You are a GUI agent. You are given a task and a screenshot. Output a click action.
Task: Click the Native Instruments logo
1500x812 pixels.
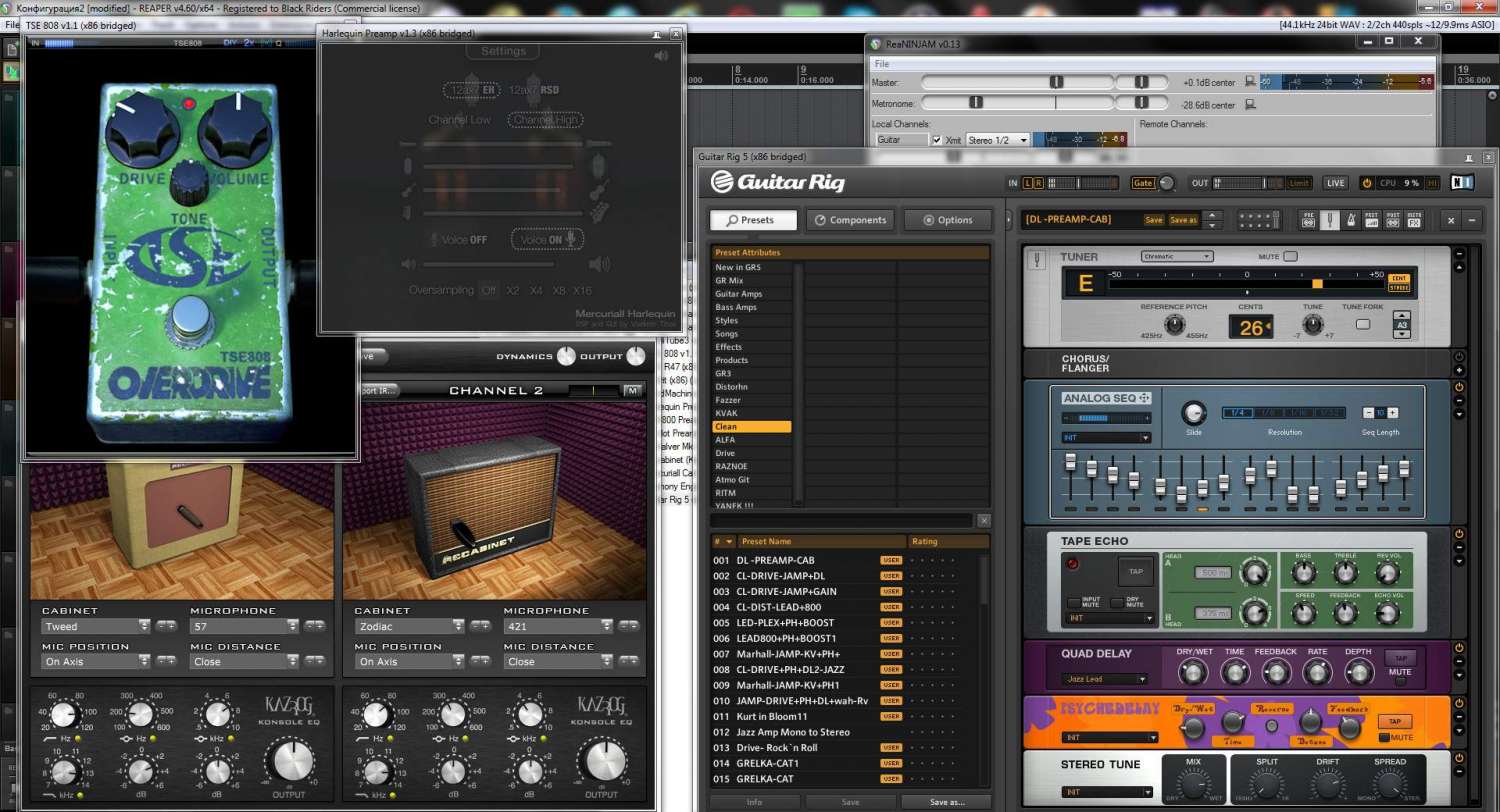[1462, 183]
